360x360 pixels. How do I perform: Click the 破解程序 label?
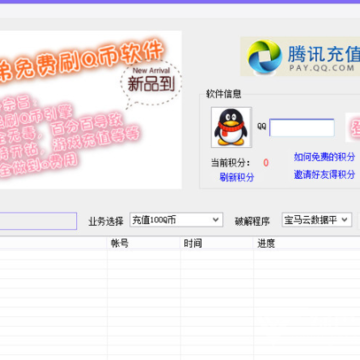pos(252,221)
